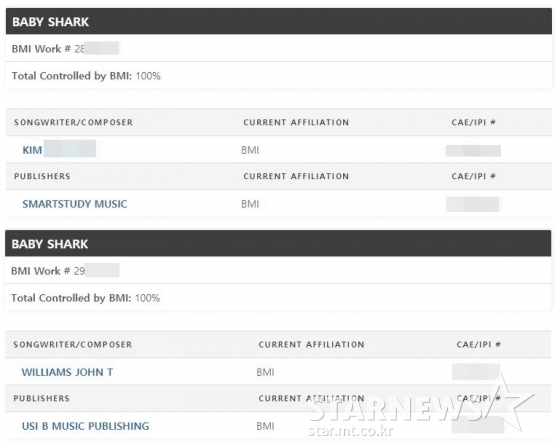The height and width of the screenshot is (445, 560).
Task: Click the blurred CAE/IPI number beside KIM
Action: tap(473, 150)
